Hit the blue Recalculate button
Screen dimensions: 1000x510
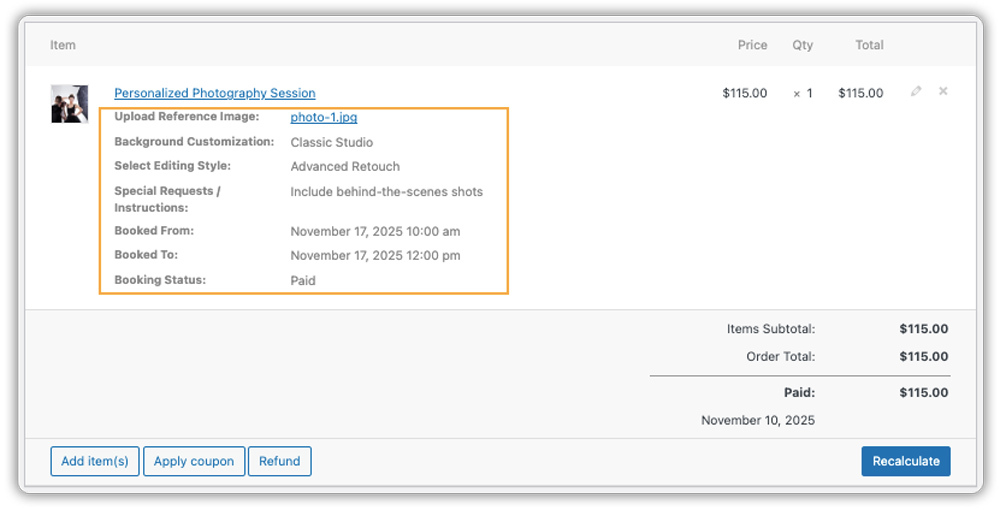click(906, 461)
